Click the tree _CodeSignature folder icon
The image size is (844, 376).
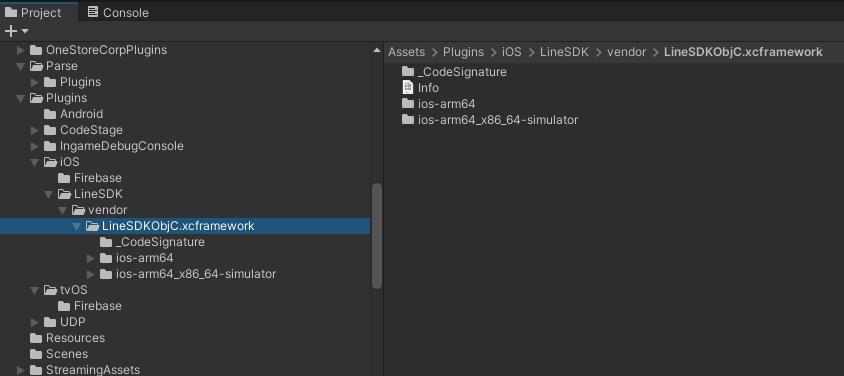106,242
